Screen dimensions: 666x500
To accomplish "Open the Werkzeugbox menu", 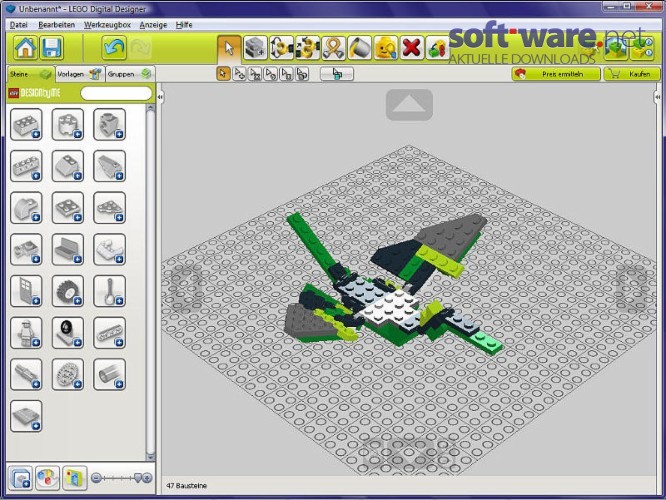I will pyautogui.click(x=107, y=25).
